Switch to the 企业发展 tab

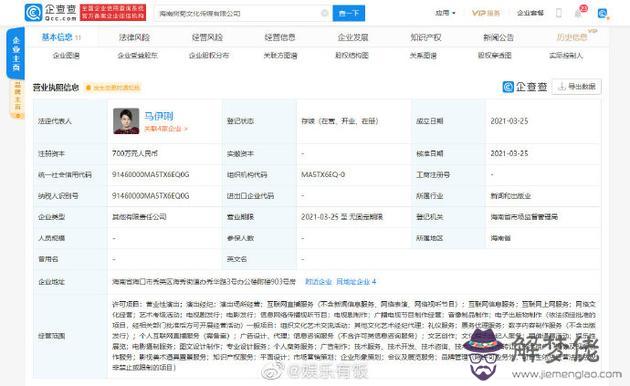point(353,37)
